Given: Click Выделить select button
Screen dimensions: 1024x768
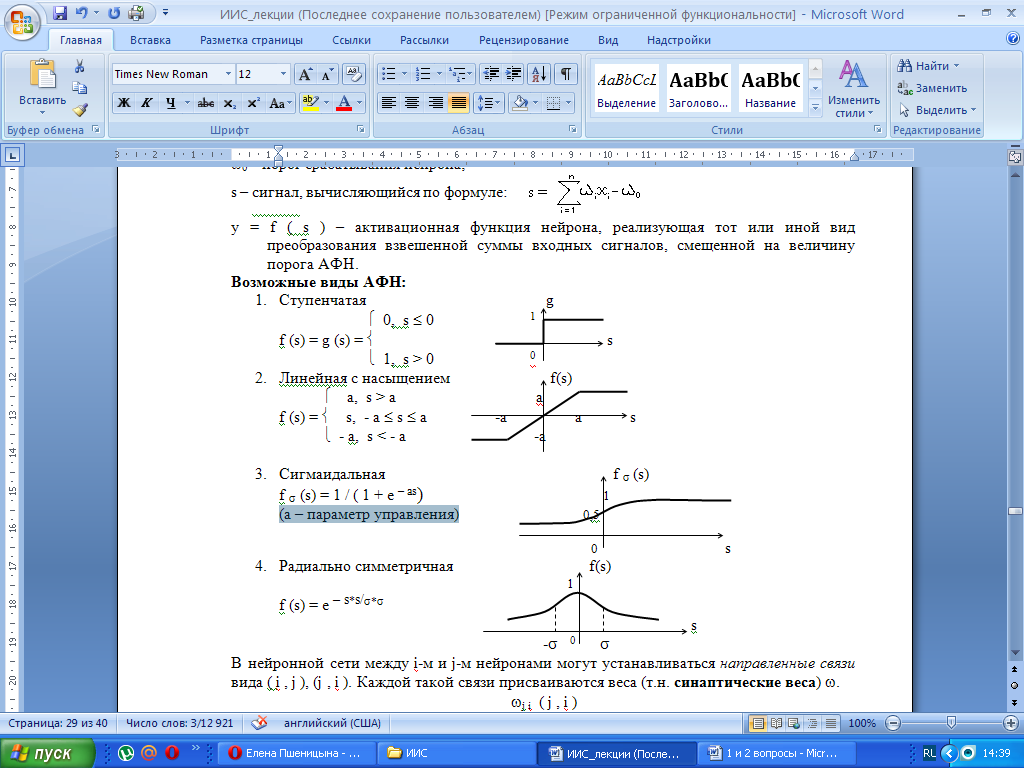Looking at the screenshot, I should click(937, 110).
